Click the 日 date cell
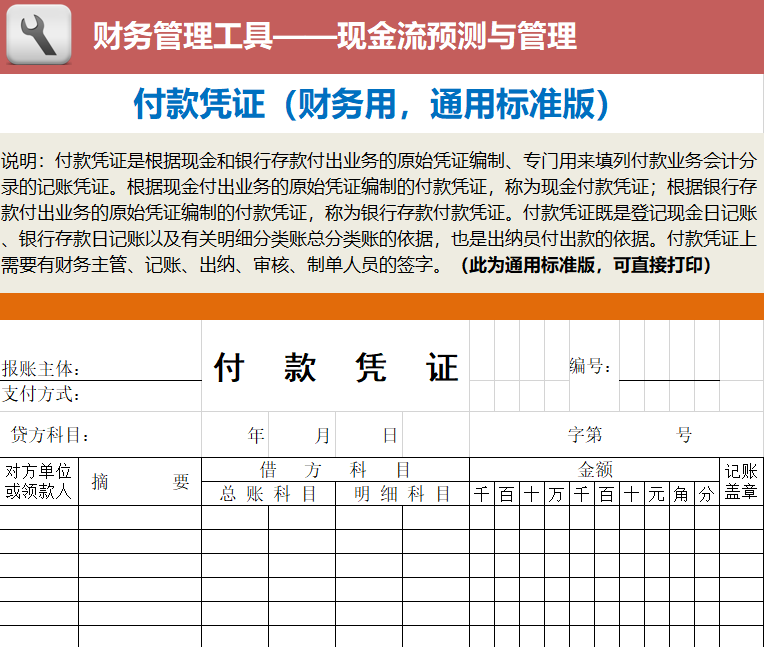This screenshot has width=764, height=647. pyautogui.click(x=369, y=435)
